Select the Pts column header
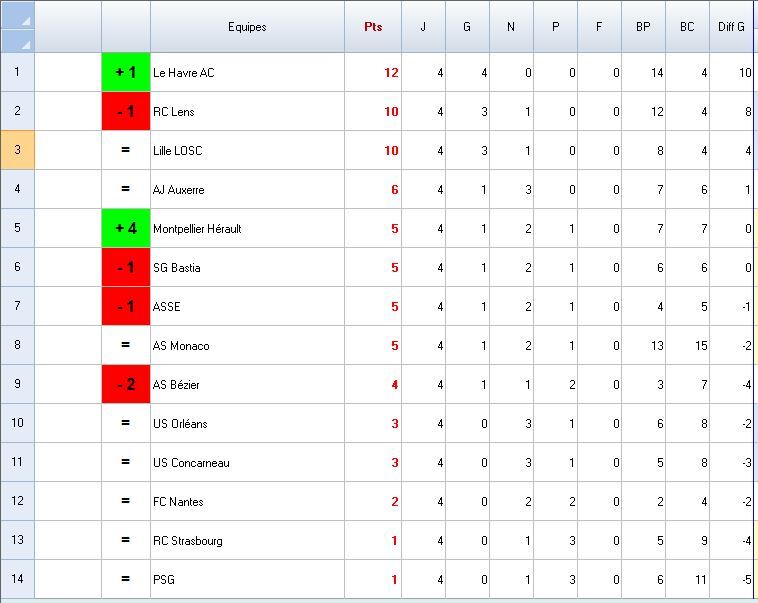 click(x=373, y=27)
